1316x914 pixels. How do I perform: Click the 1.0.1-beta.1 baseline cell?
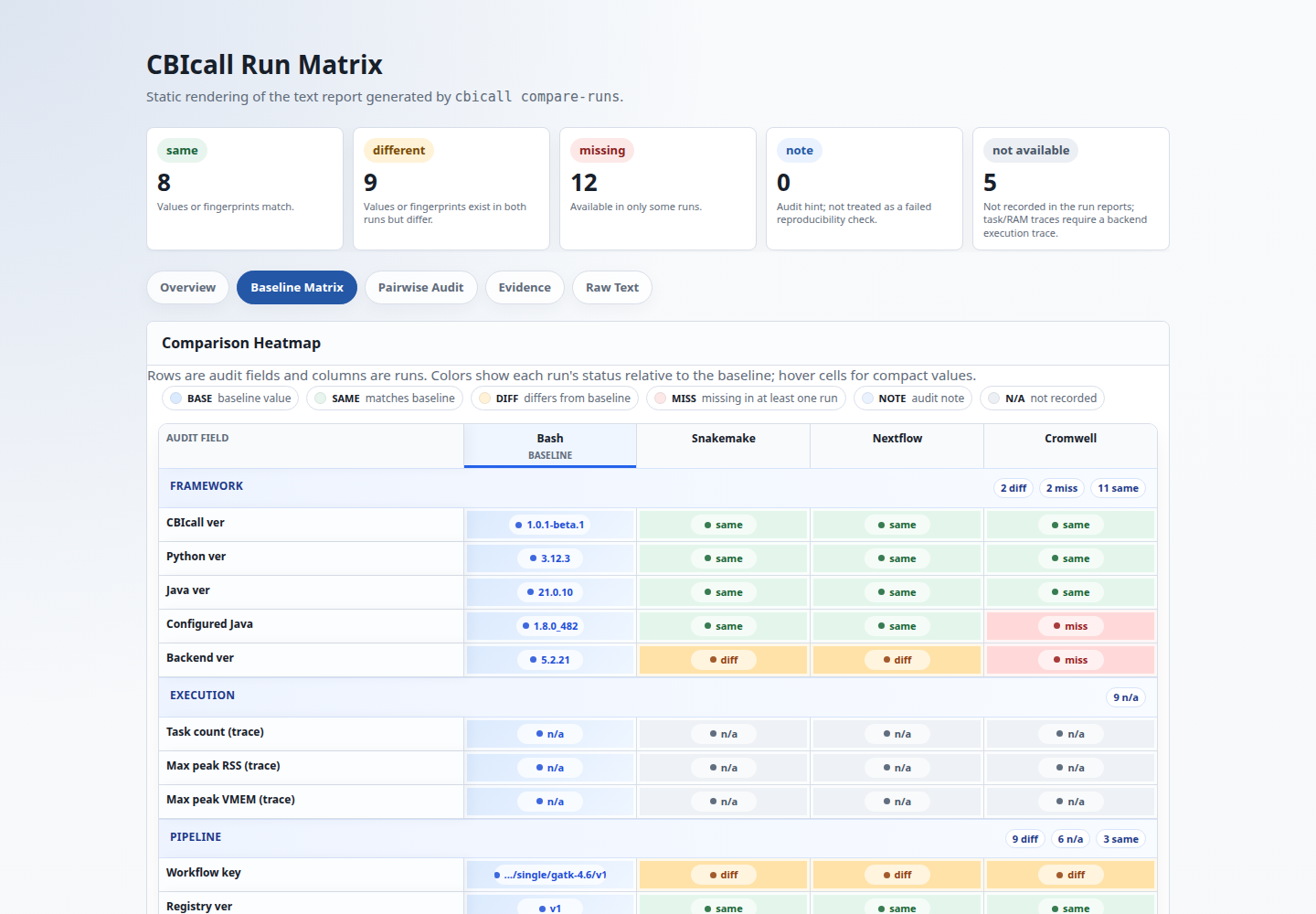point(550,525)
